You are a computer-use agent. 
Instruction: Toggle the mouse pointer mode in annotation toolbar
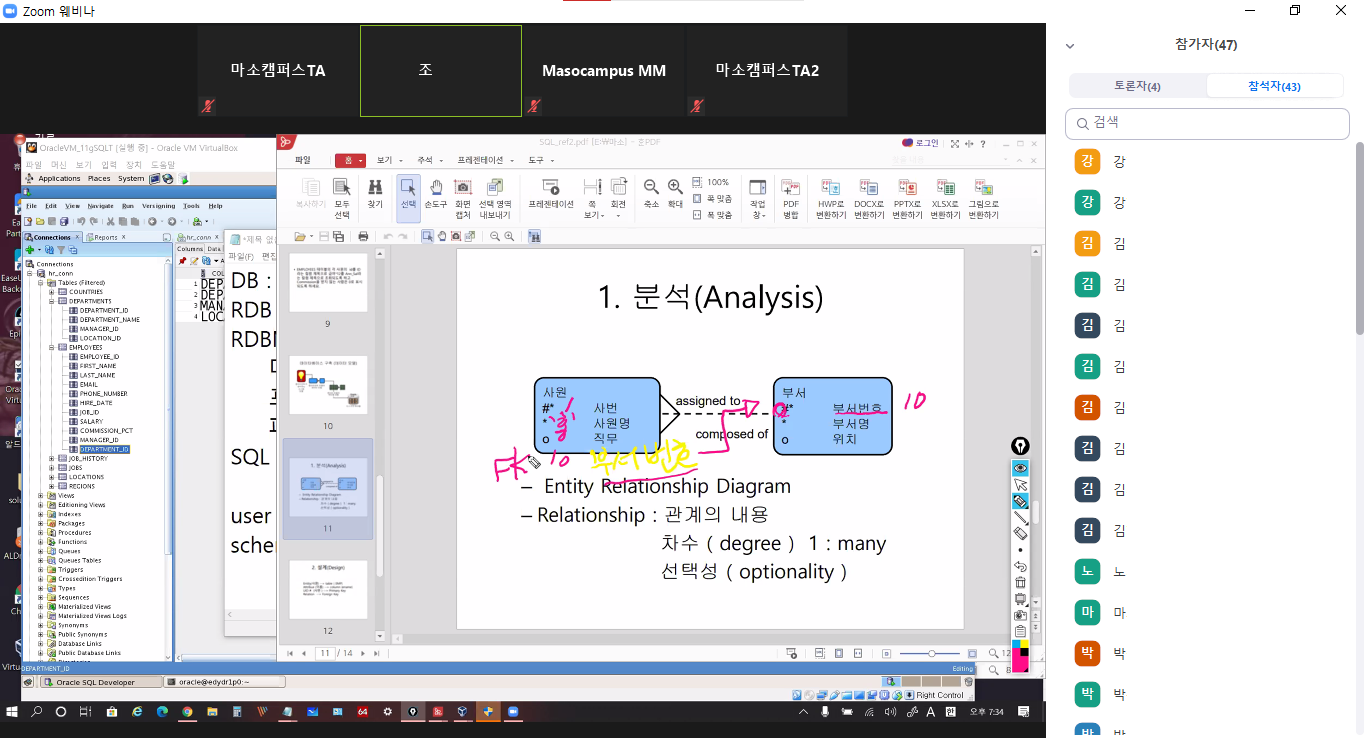[x=1020, y=484]
